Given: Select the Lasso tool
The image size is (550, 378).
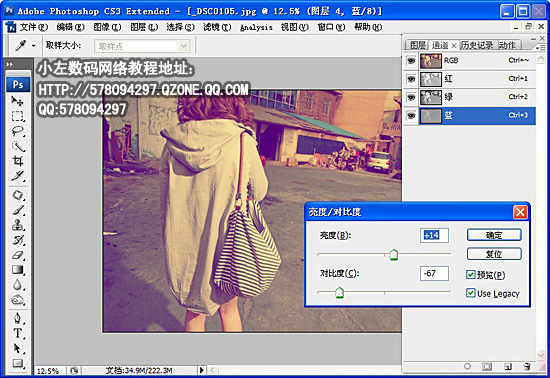Looking at the screenshot, I should pos(18,131).
